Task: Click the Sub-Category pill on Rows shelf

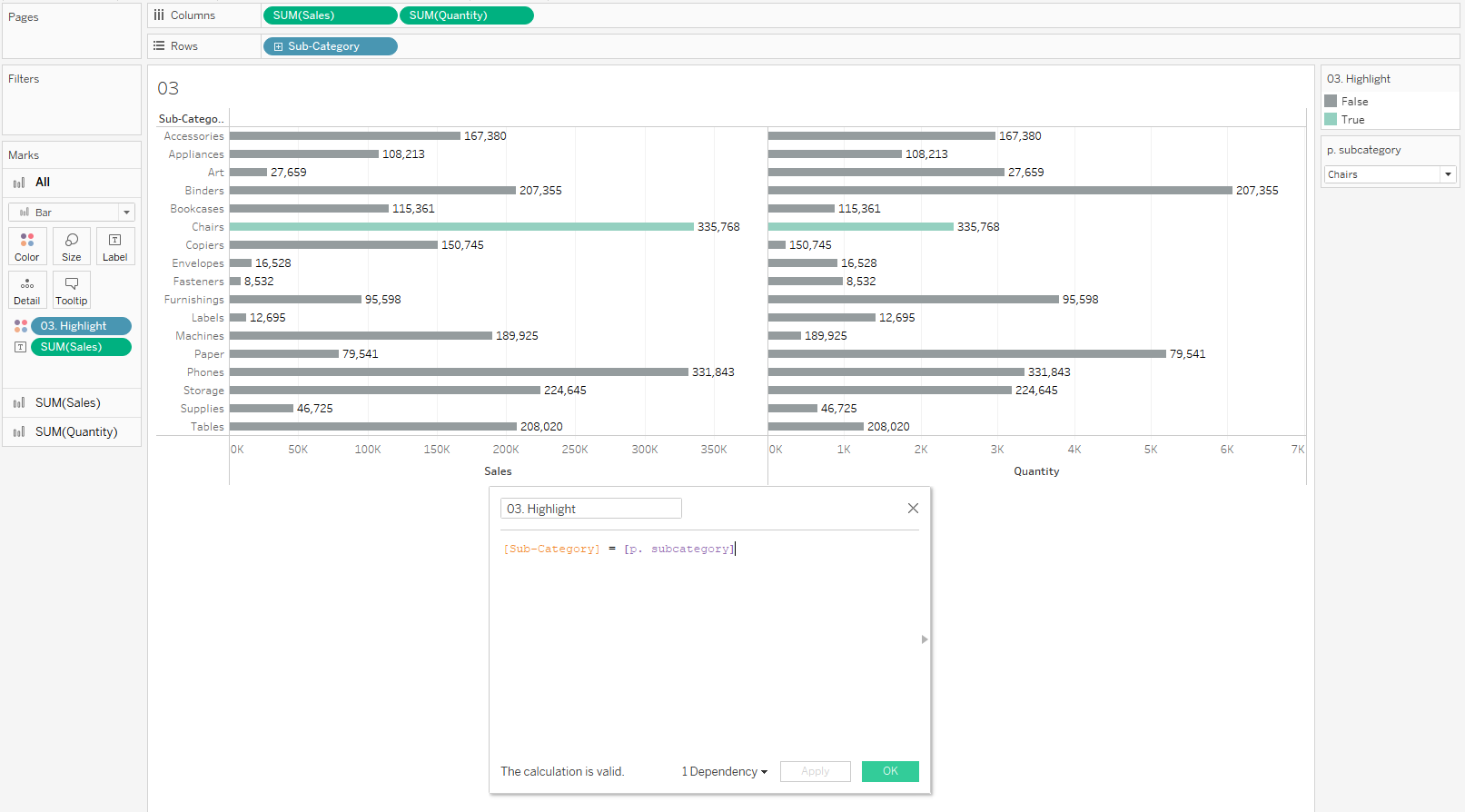Action: coord(330,46)
